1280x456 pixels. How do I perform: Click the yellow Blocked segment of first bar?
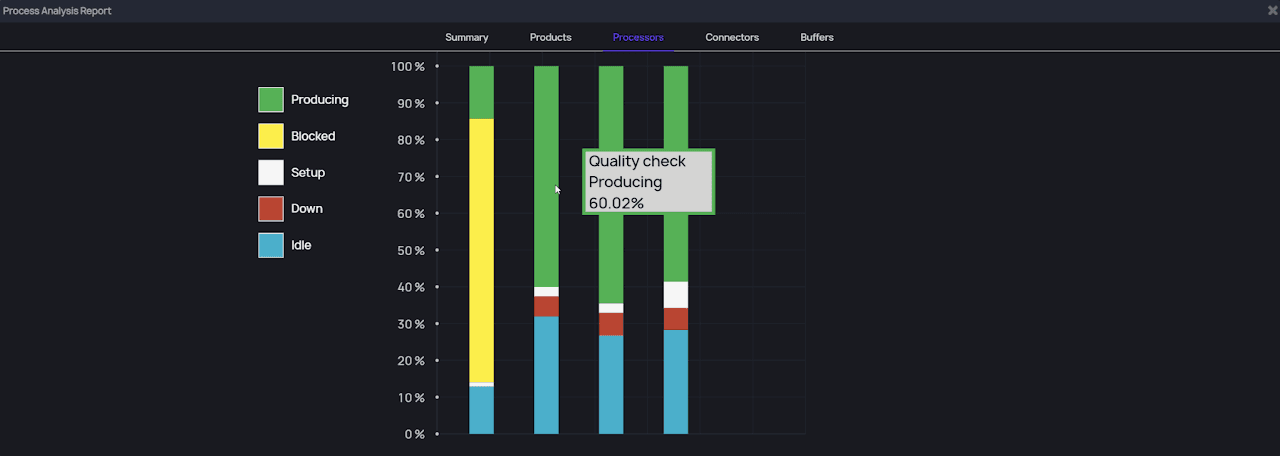click(x=481, y=250)
